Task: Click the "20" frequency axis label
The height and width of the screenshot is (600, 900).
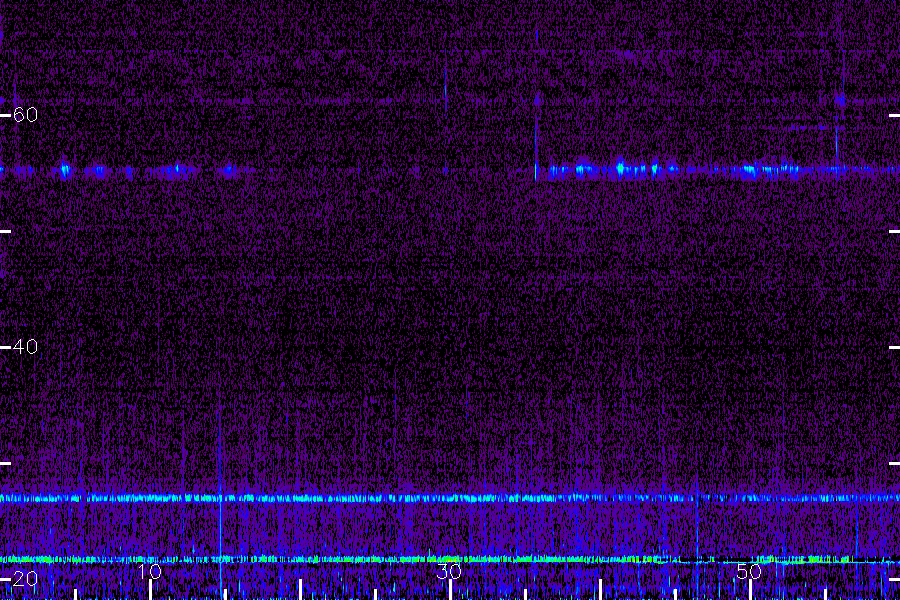Action: [x=25, y=579]
